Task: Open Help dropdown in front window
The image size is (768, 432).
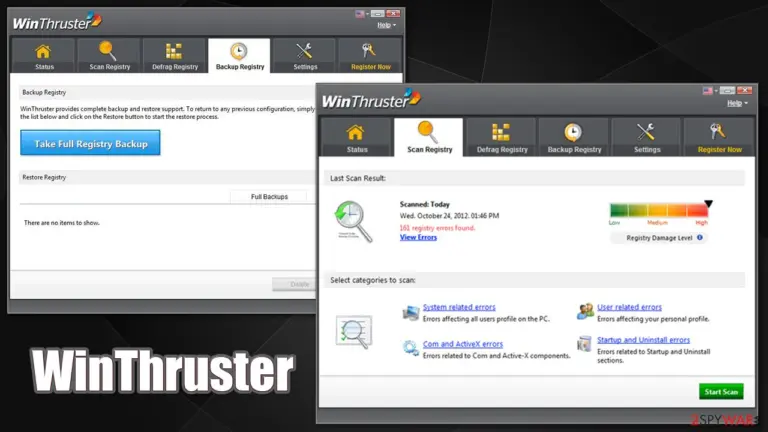Action: coord(737,103)
